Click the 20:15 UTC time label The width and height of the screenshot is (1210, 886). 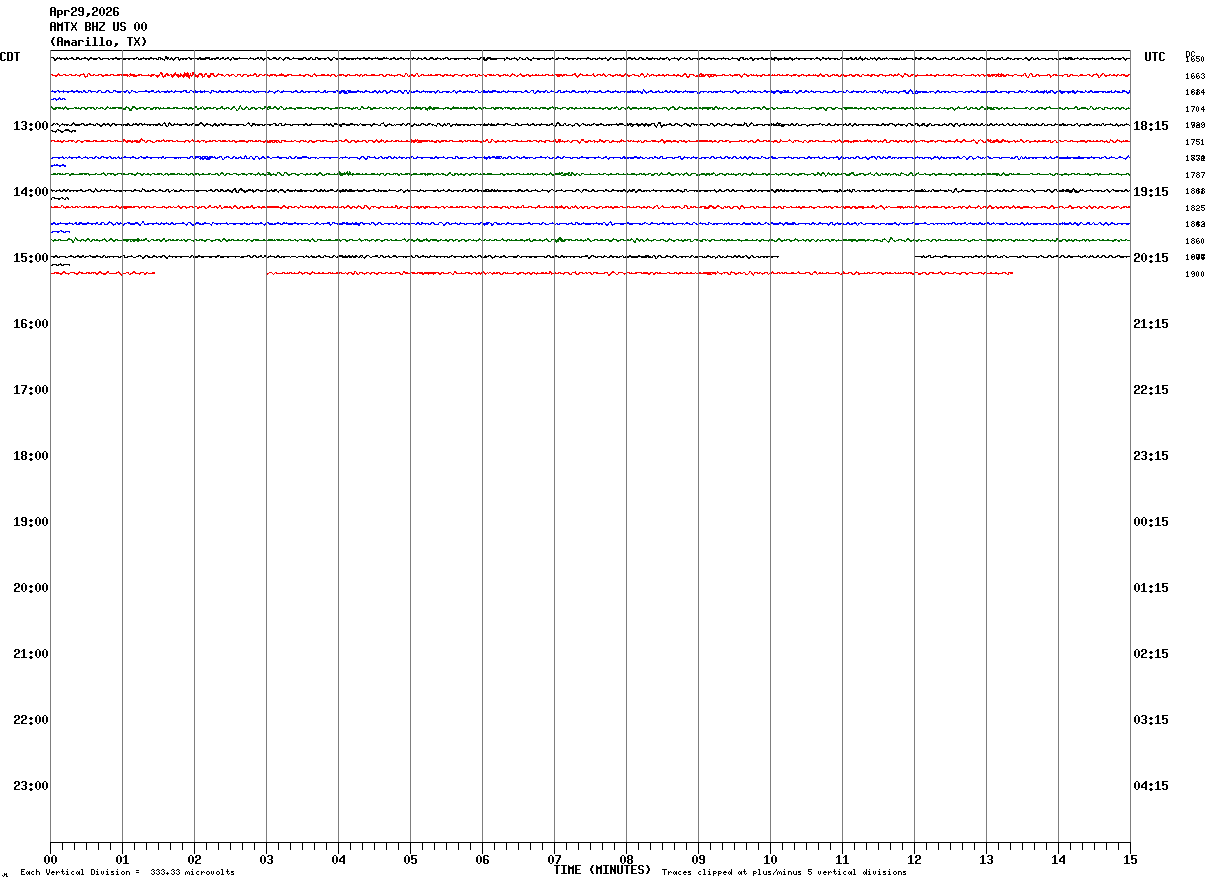[1151, 258]
